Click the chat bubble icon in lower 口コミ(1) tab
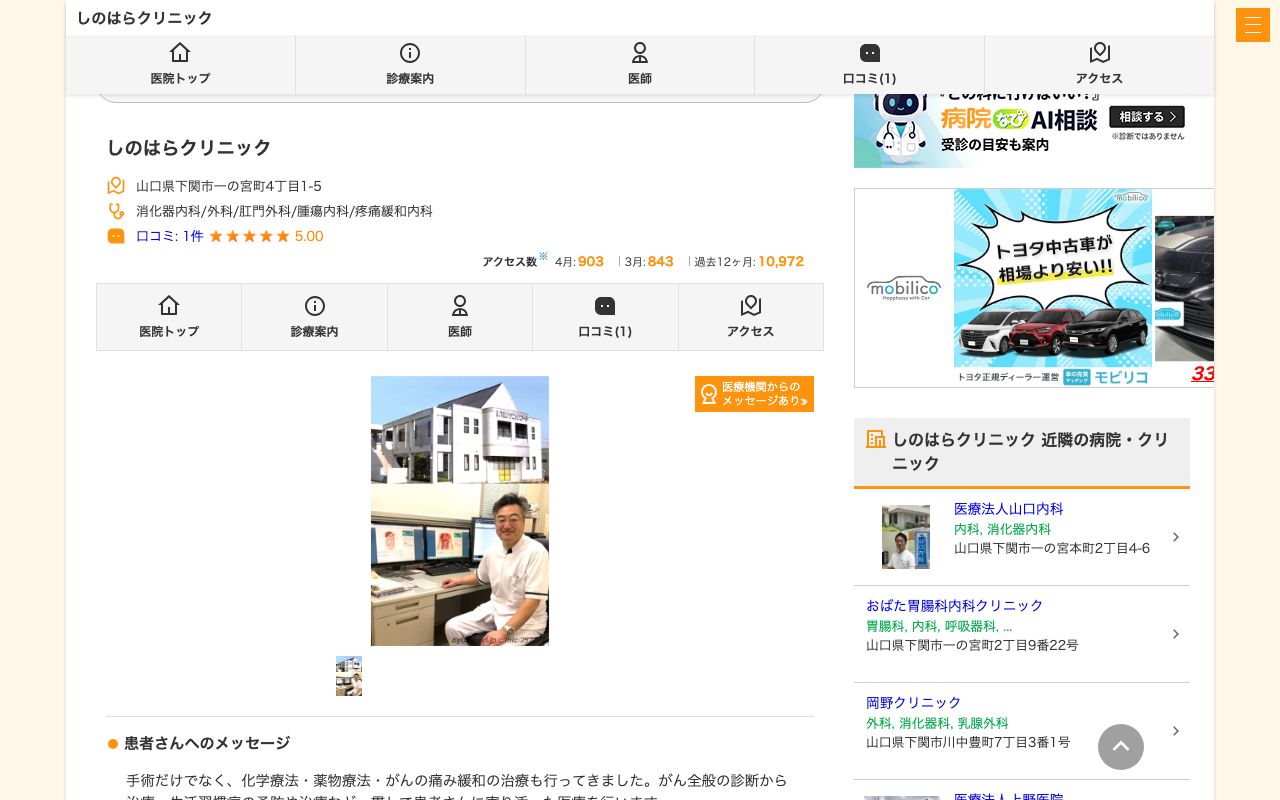Image resolution: width=1280 pixels, height=800 pixels. click(x=605, y=306)
